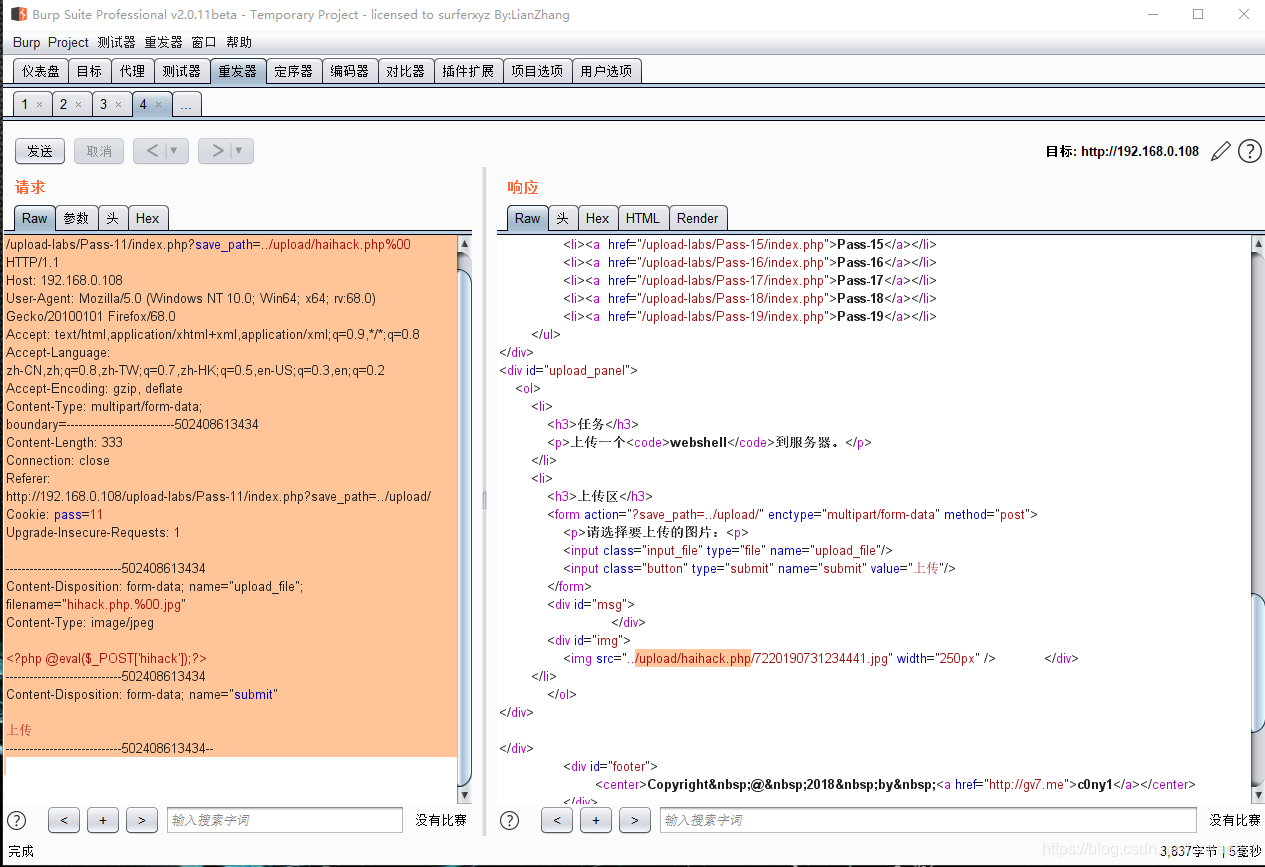
Task: Click response search previous-match < button
Action: 556,820
